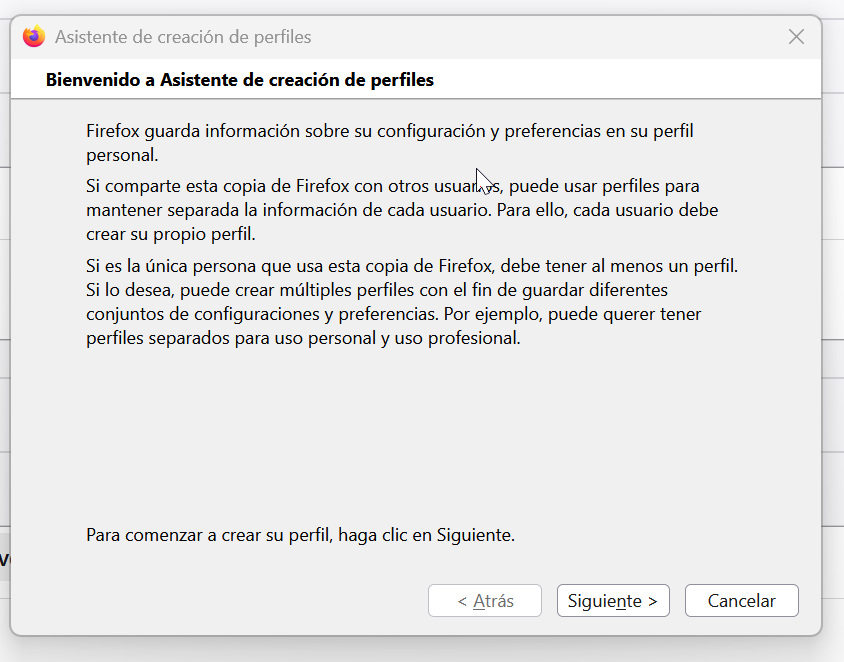This screenshot has height=662, width=844.
Task: Click paragraph starting 'Si es la única persona'
Action: pos(412,302)
